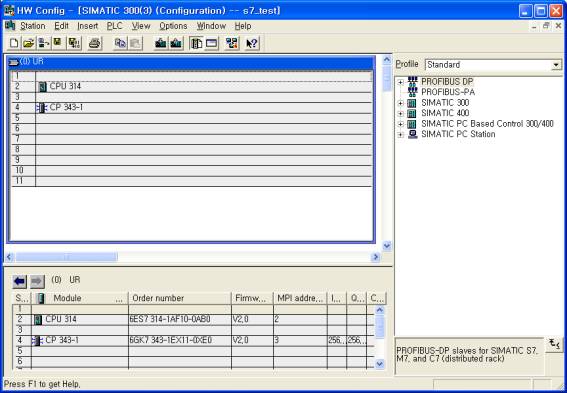This screenshot has width=567, height=393.
Task: Click the context Help arrow icon
Action: coord(252,43)
